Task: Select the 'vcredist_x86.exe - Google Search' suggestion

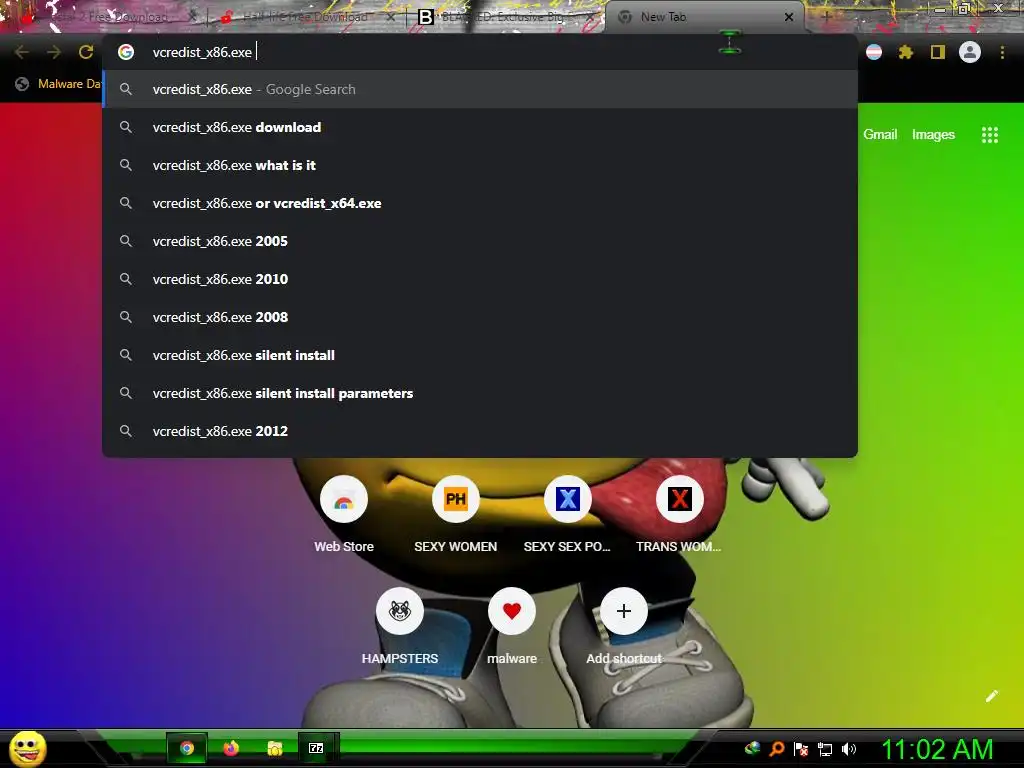Action: pyautogui.click(x=480, y=89)
